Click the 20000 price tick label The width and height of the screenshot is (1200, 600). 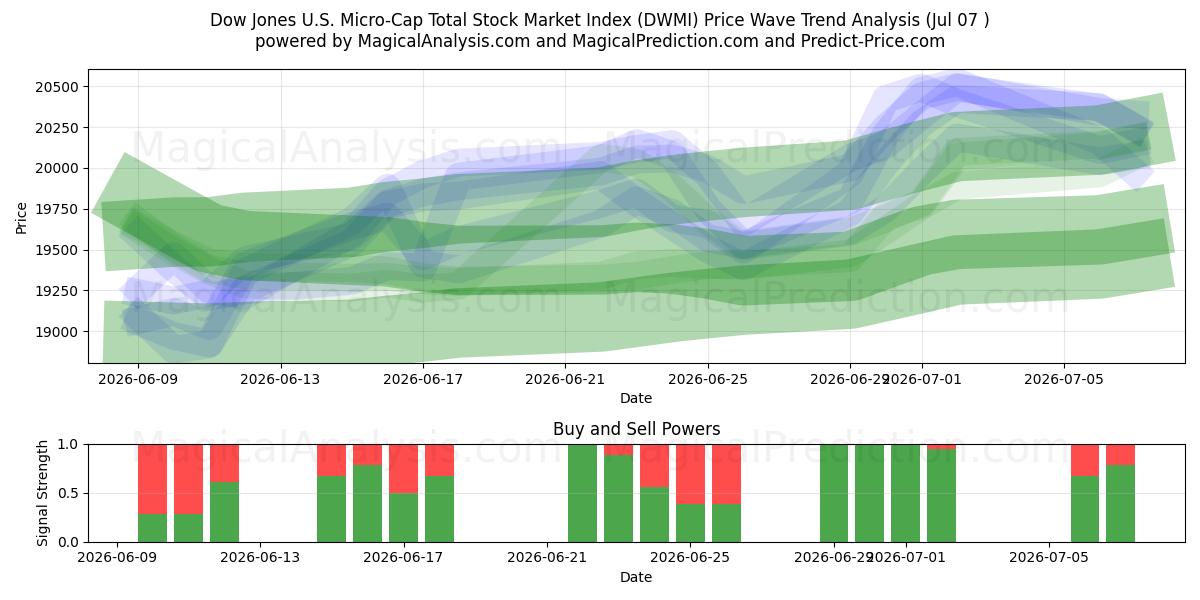coord(58,169)
